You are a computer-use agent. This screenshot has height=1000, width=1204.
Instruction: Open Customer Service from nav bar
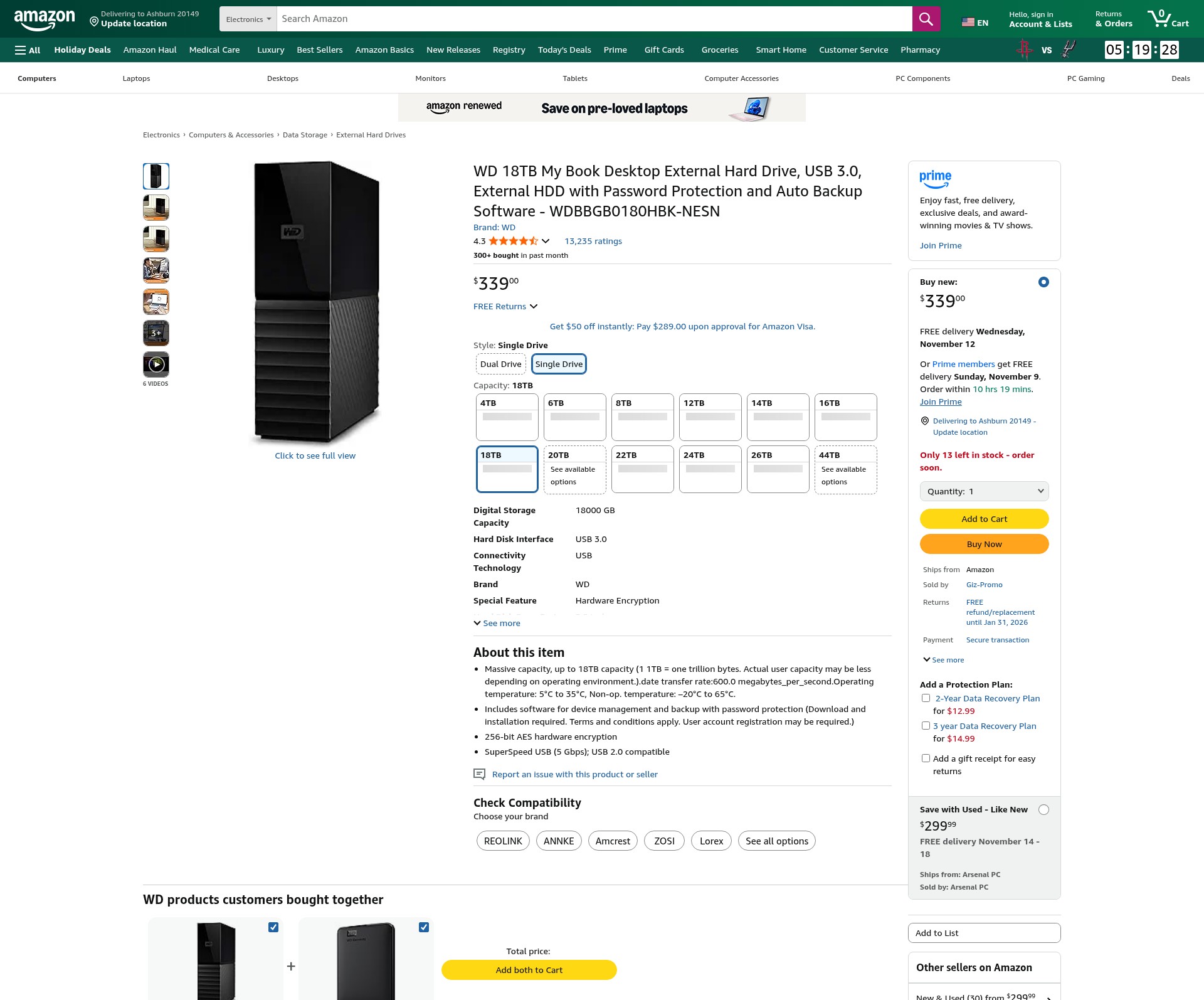(x=853, y=50)
